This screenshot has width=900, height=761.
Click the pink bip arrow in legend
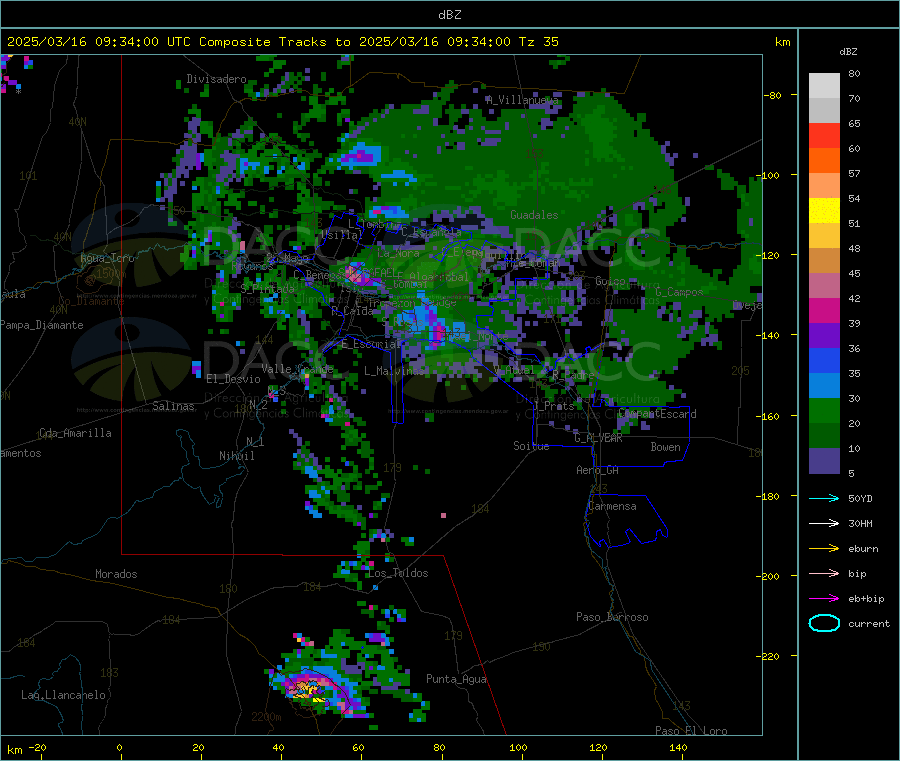(x=824, y=573)
